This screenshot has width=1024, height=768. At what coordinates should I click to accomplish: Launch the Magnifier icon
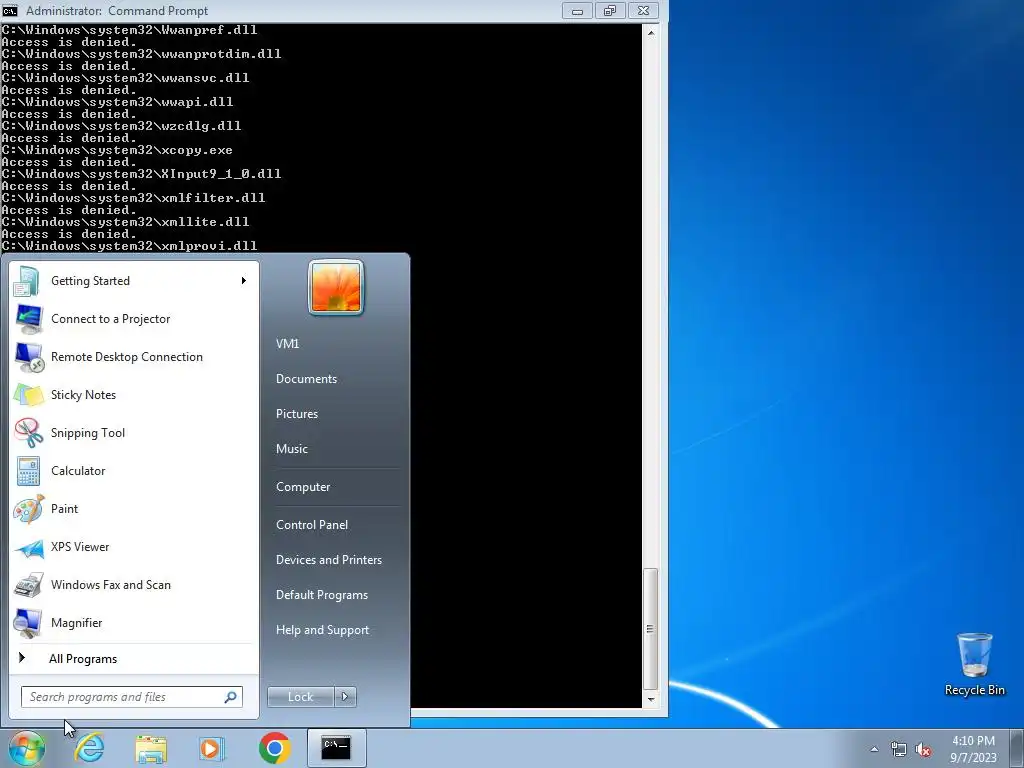pyautogui.click(x=28, y=623)
